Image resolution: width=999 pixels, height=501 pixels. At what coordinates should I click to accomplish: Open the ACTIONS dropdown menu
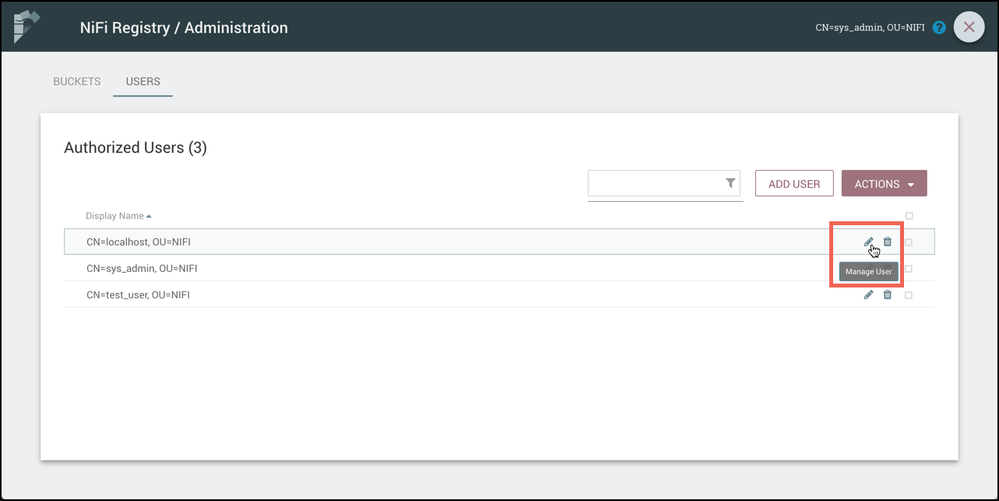coord(884,184)
